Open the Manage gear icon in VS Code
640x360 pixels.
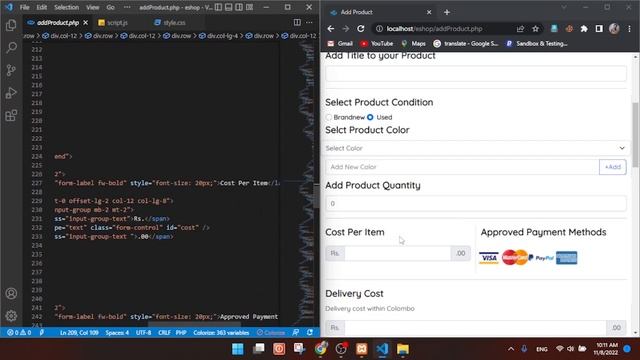click(11, 316)
